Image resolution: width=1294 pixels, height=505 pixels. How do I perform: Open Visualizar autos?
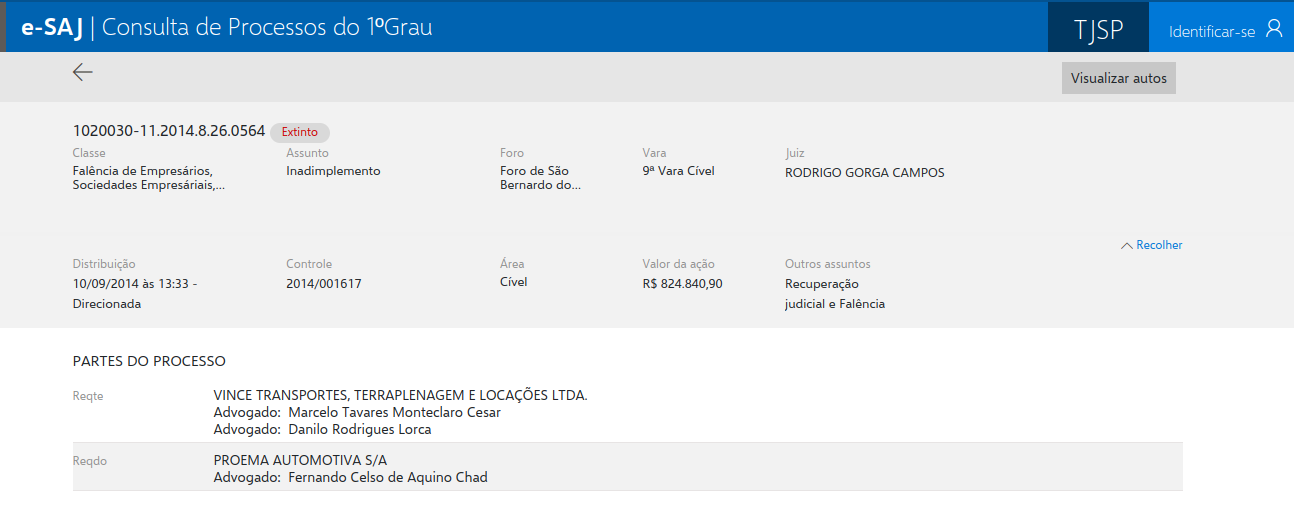(x=1118, y=78)
